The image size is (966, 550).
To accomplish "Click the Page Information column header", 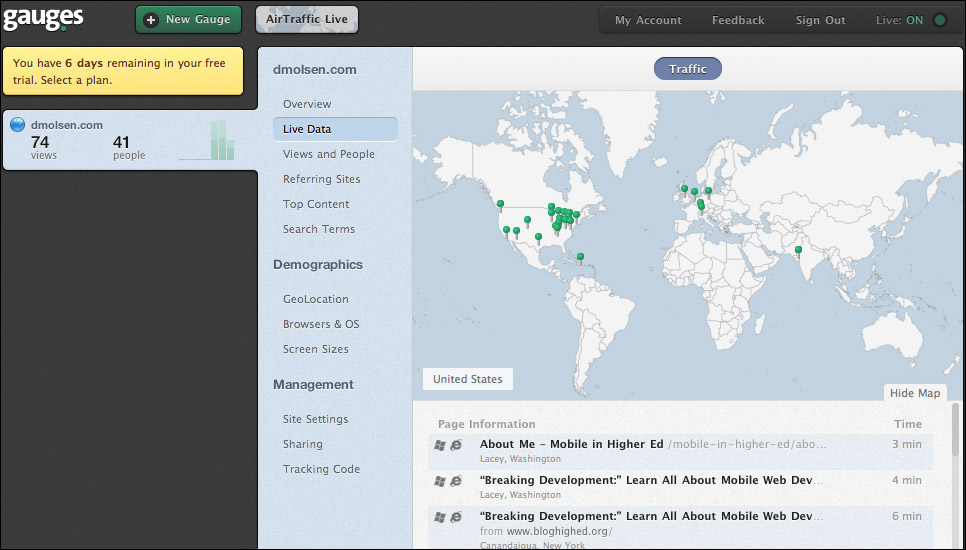I will point(486,424).
